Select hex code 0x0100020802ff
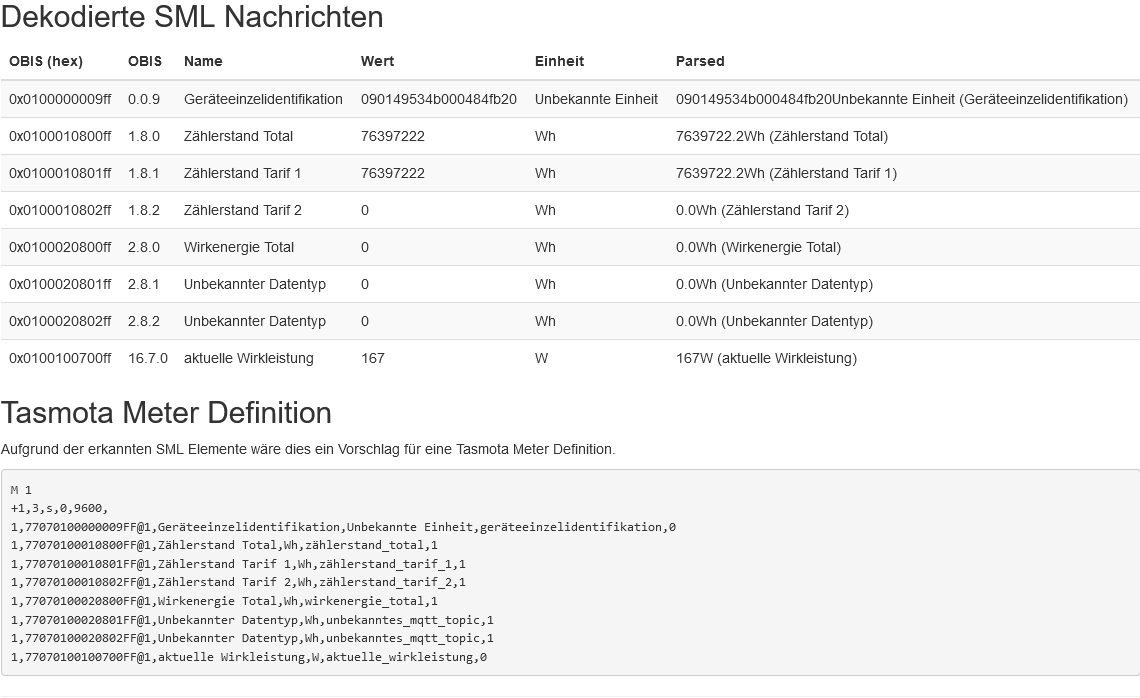This screenshot has width=1140, height=698. pos(60,321)
